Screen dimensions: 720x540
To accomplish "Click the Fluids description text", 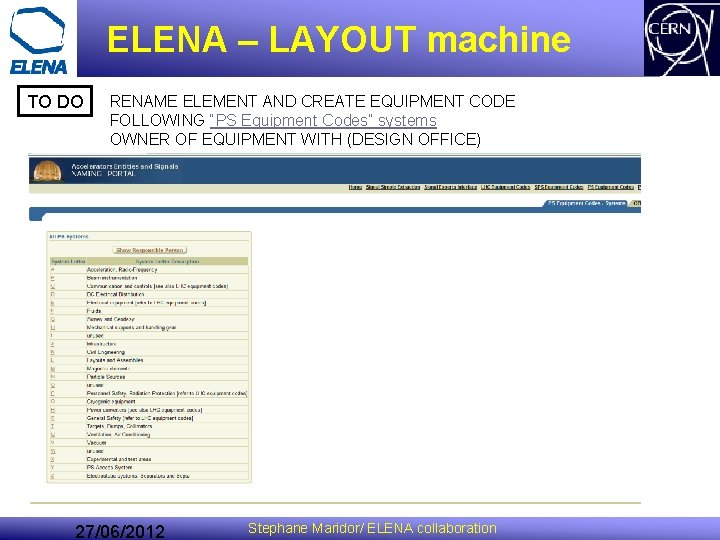I will pyautogui.click(x=94, y=311).
